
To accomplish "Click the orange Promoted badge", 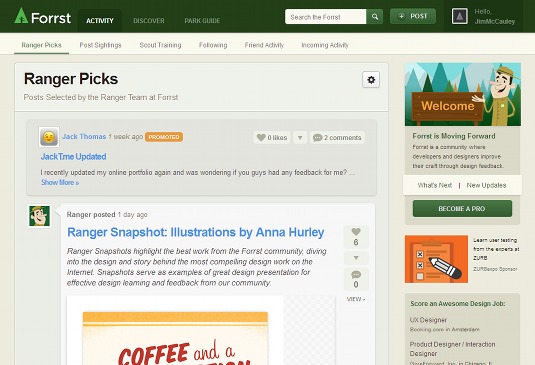I will pos(164,137).
